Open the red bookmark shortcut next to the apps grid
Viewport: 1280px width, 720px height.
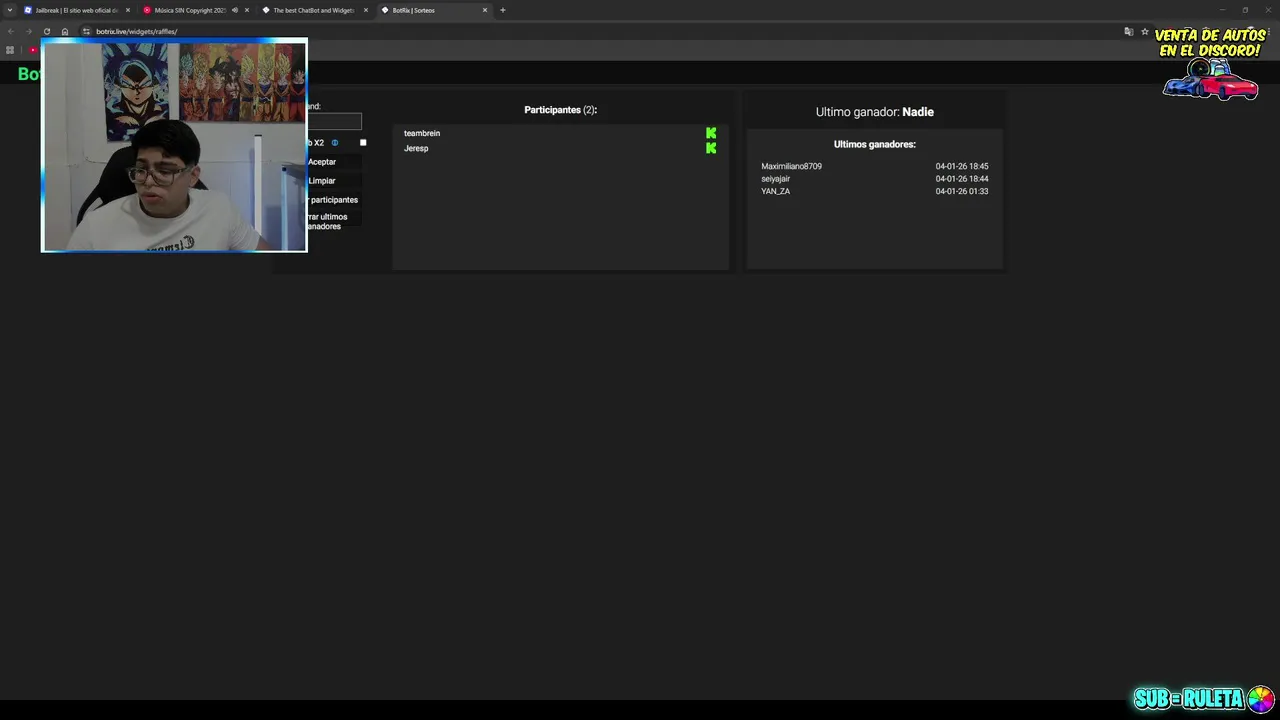coord(32,50)
